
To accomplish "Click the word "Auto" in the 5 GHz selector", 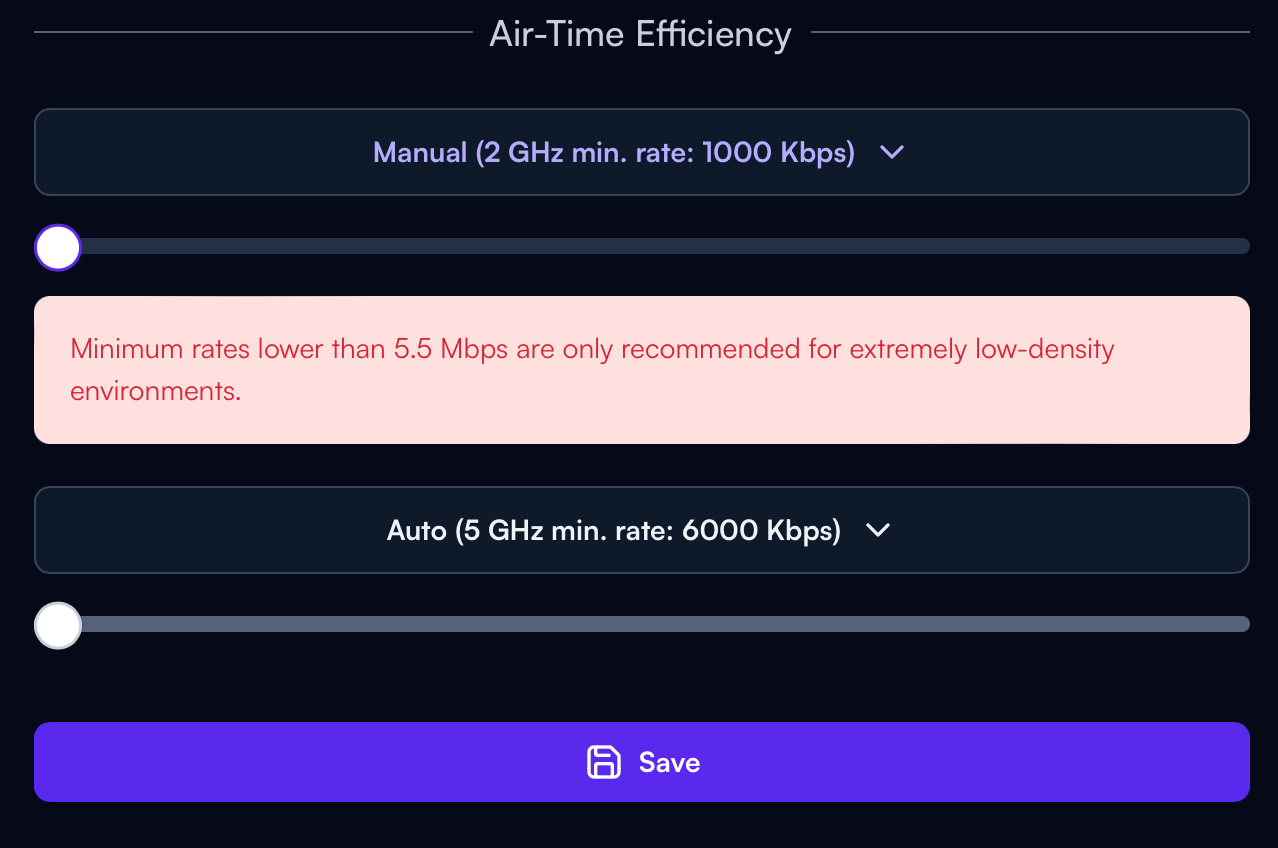I will click(x=416, y=530).
